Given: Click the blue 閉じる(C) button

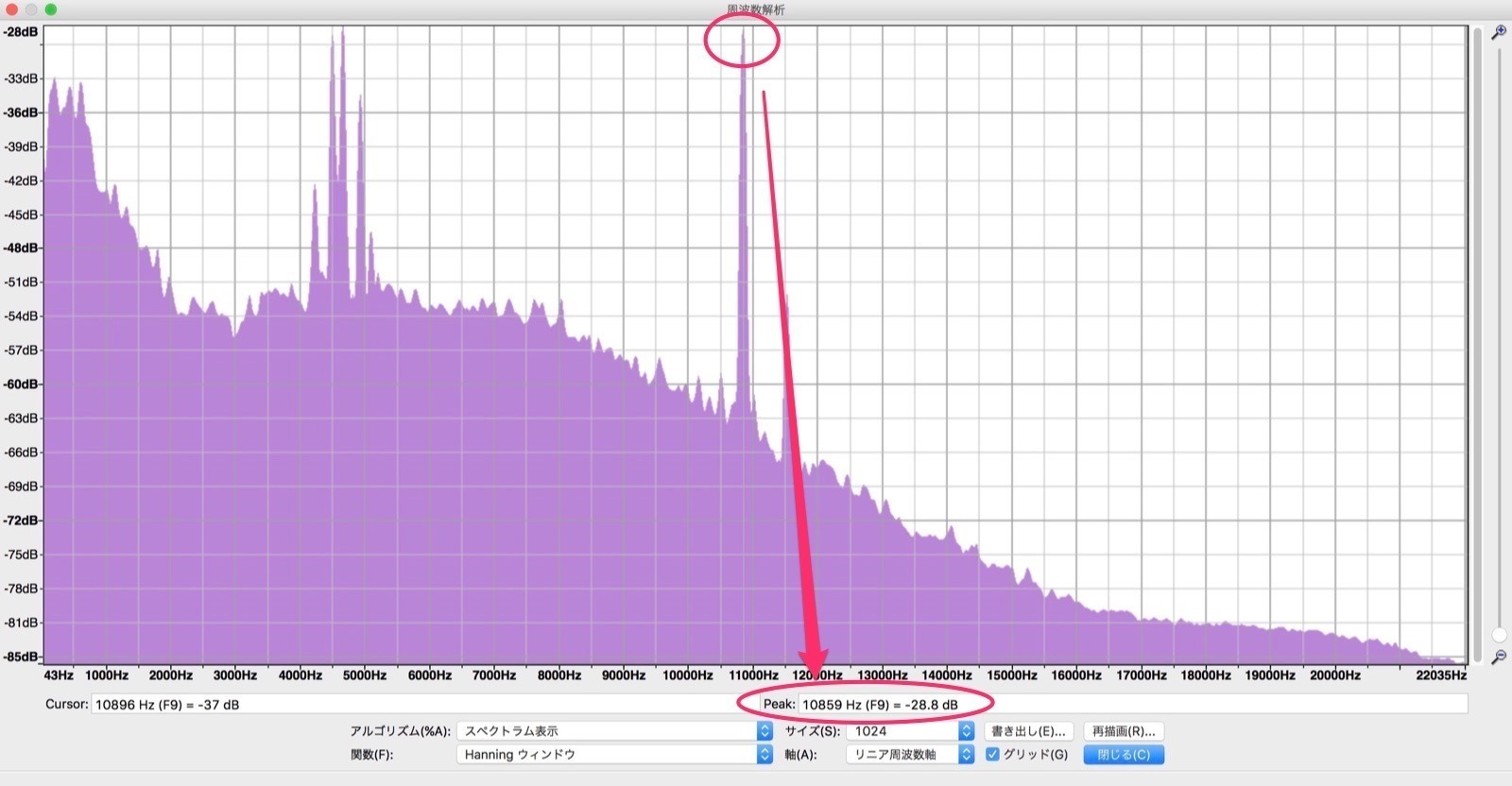Looking at the screenshot, I should pos(1124,755).
